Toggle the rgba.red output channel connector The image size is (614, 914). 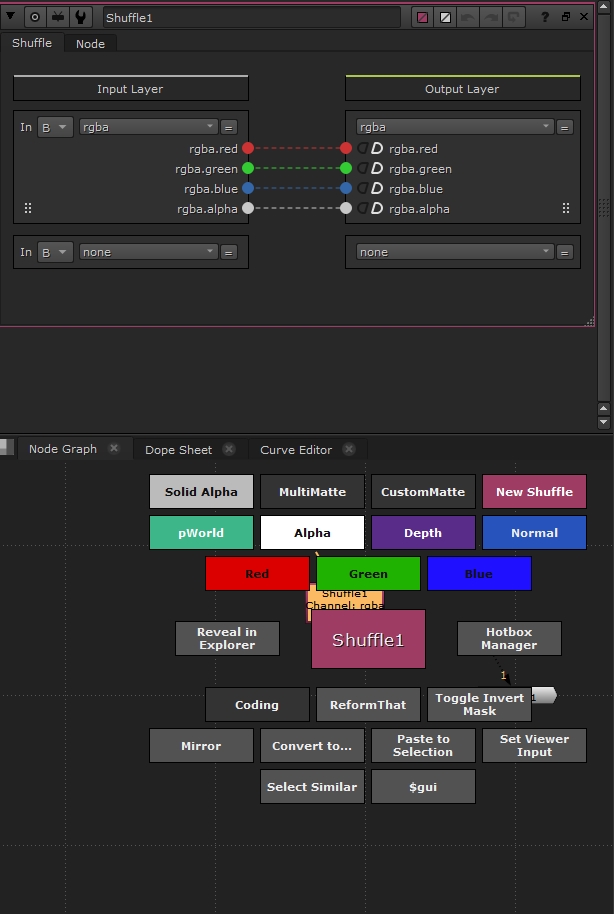click(x=346, y=148)
